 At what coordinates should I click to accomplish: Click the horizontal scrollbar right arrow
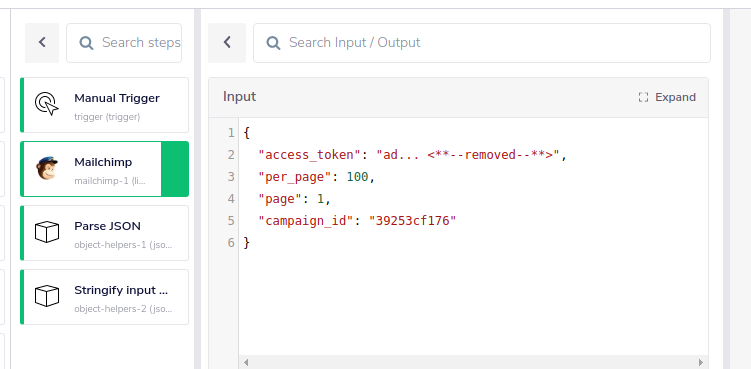(701, 362)
